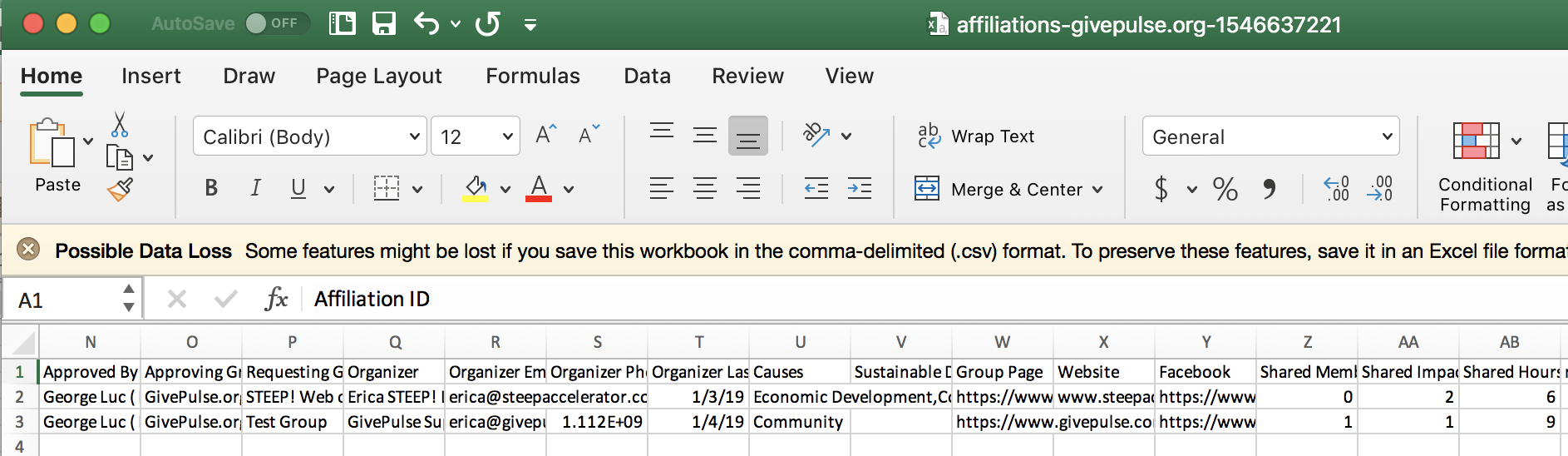The height and width of the screenshot is (456, 1568).
Task: Click the fx Insert Function icon
Action: 276,299
